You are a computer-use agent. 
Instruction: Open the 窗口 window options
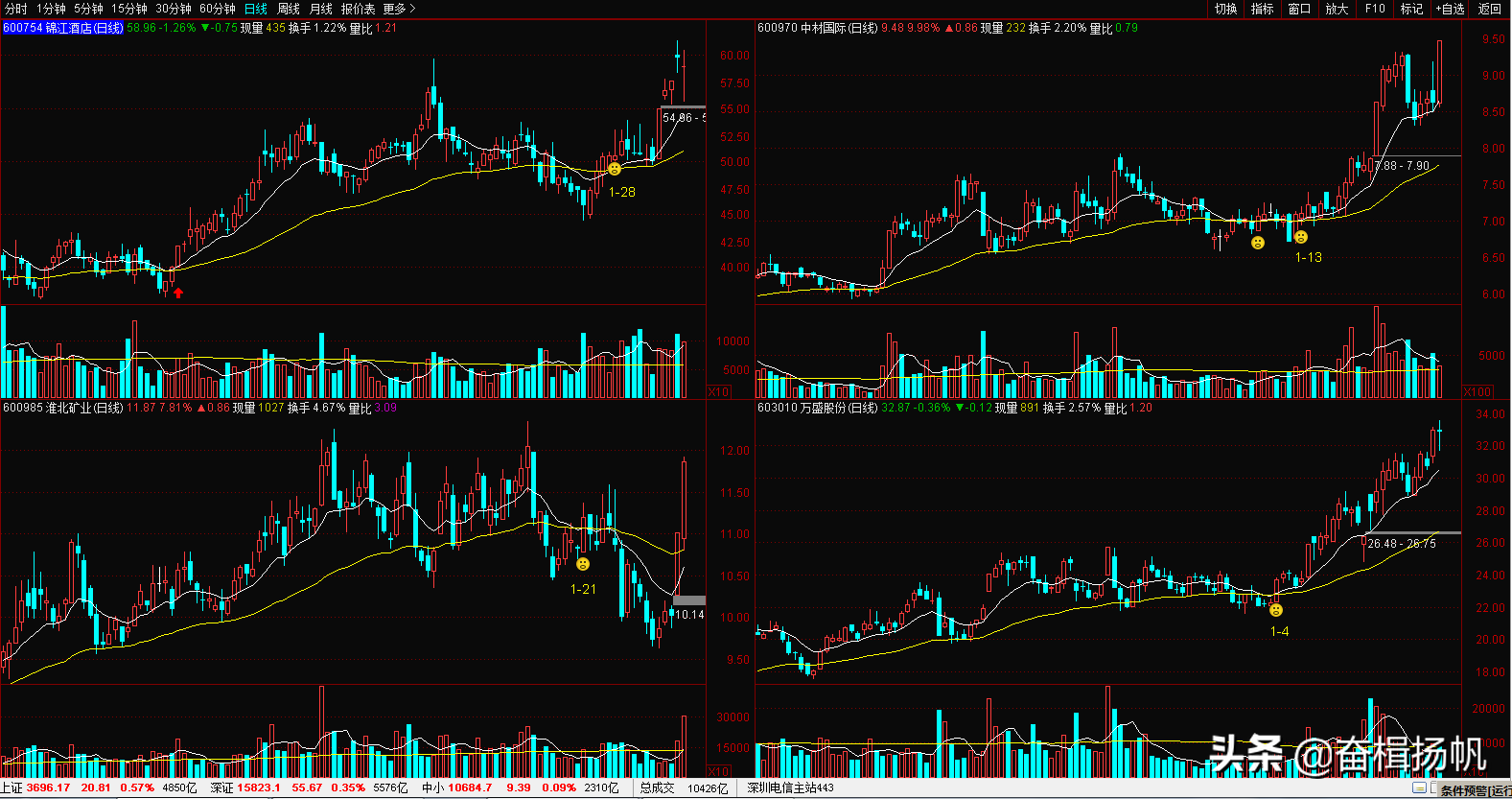click(1299, 9)
